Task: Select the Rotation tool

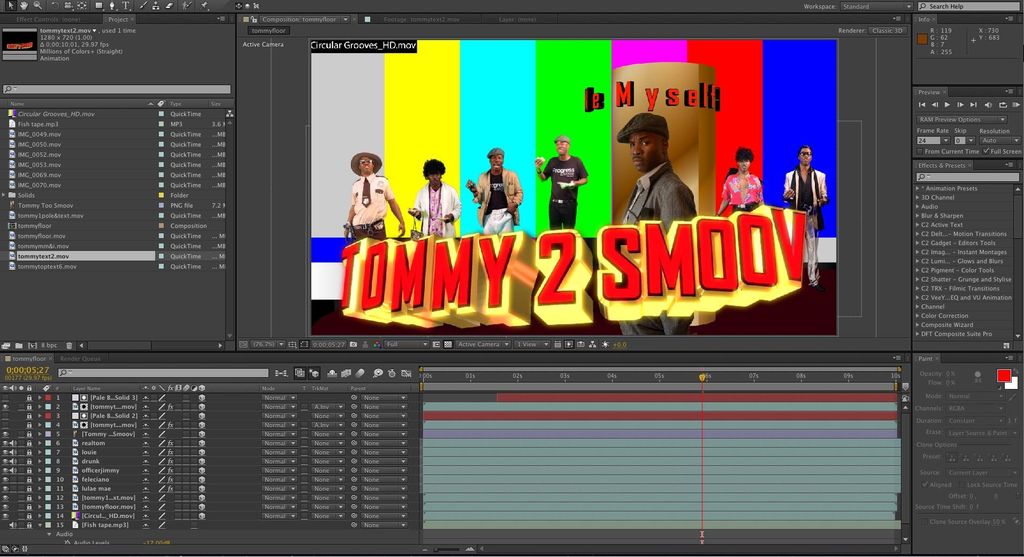Action: pos(55,5)
